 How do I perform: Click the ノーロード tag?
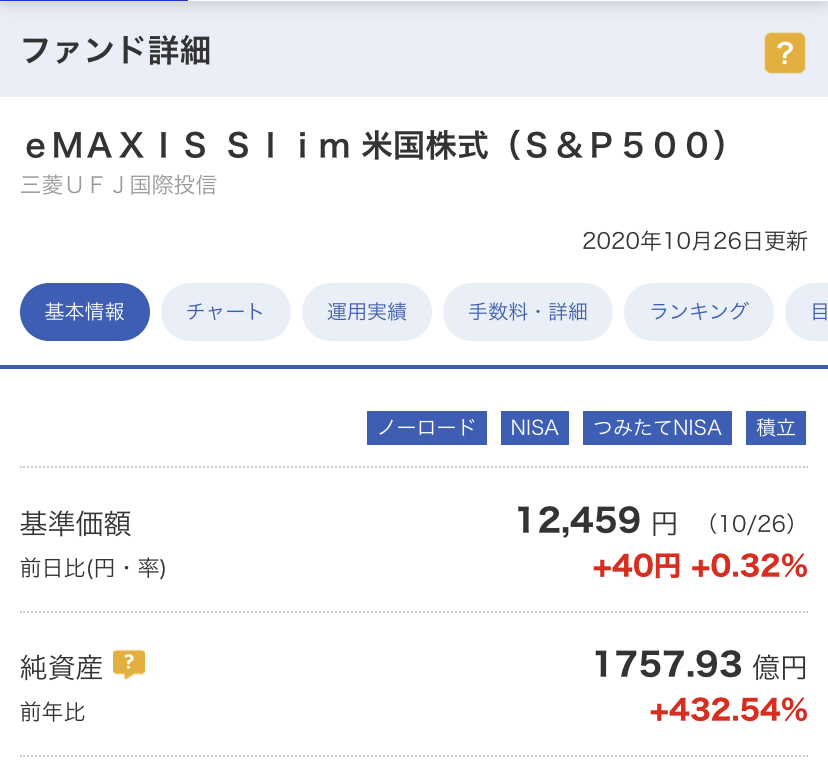[x=427, y=428]
